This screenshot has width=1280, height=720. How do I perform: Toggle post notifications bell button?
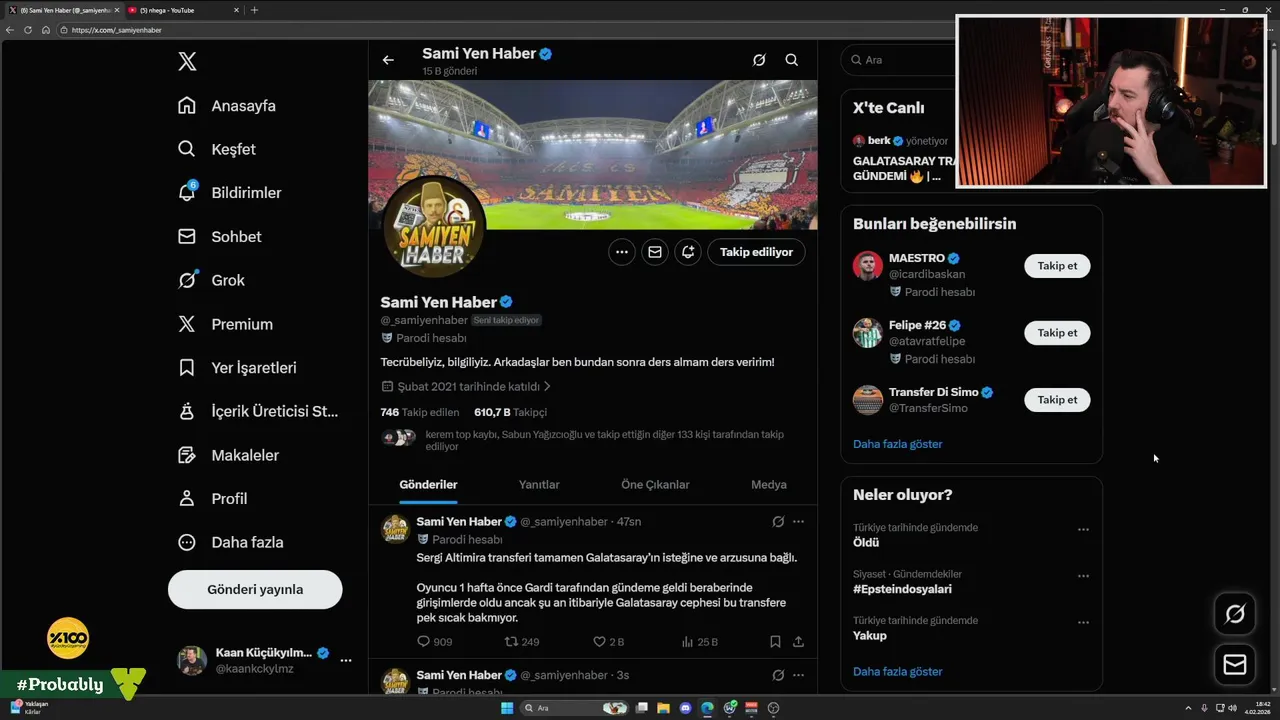coord(688,252)
